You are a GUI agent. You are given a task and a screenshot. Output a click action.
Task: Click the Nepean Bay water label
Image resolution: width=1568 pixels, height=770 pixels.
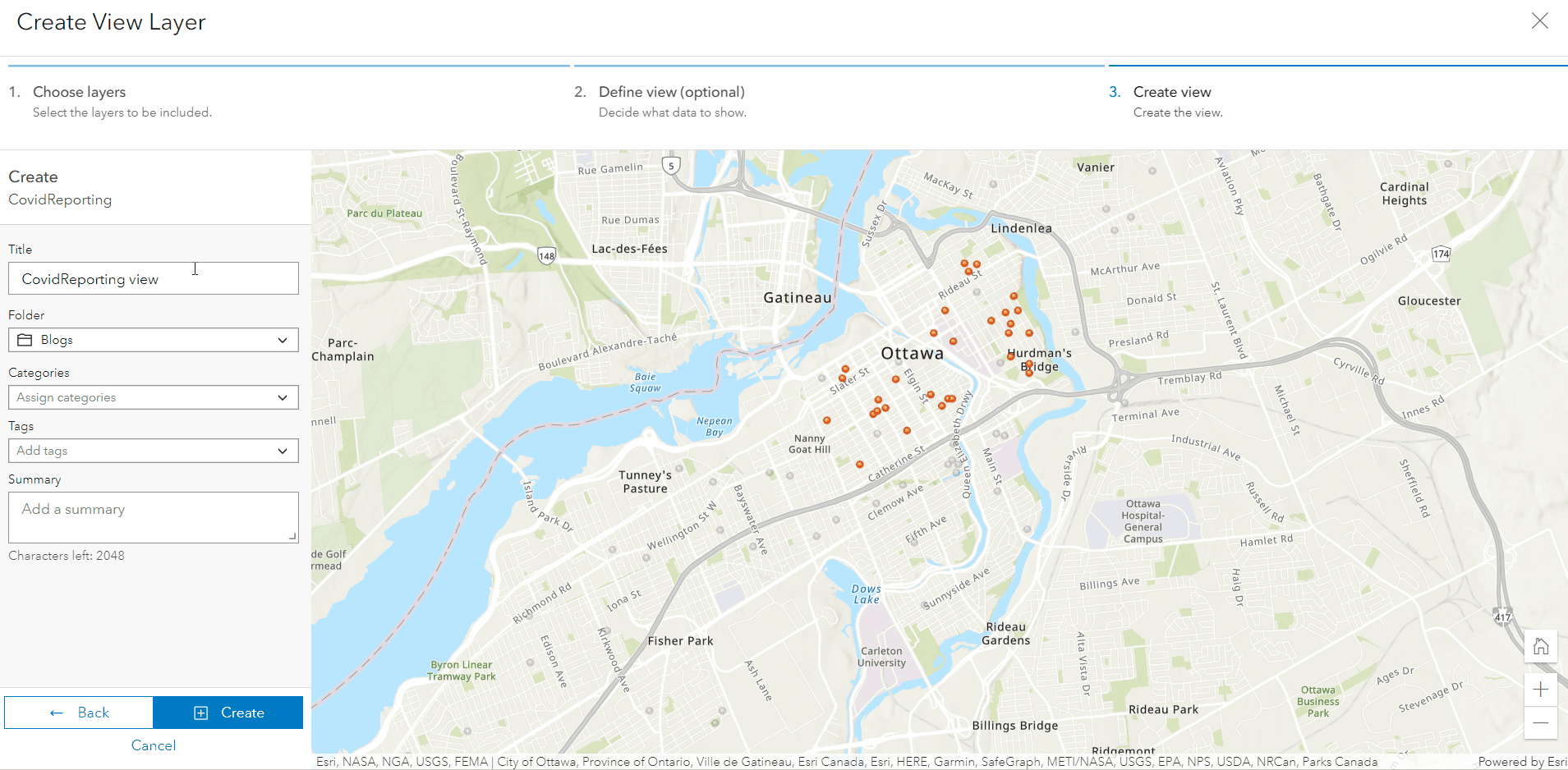(714, 426)
